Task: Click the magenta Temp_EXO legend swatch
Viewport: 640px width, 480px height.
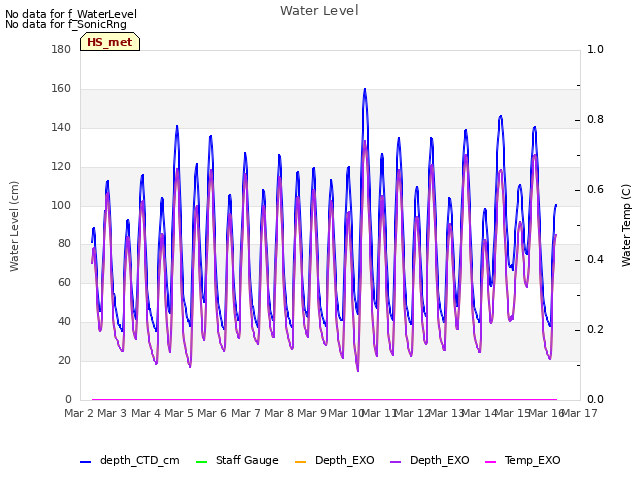Action: [x=490, y=462]
